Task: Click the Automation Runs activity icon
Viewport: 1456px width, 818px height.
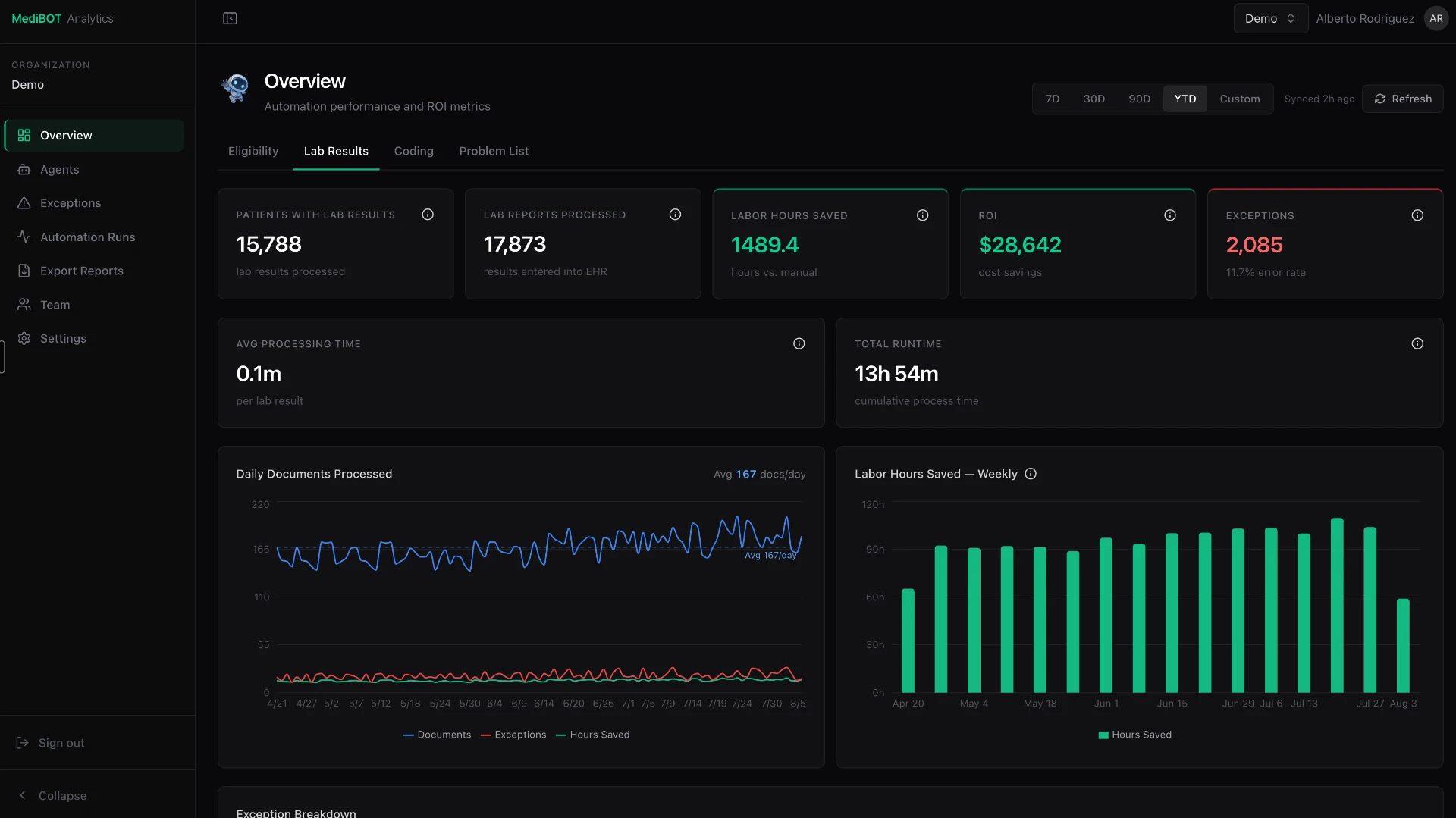Action: click(24, 237)
